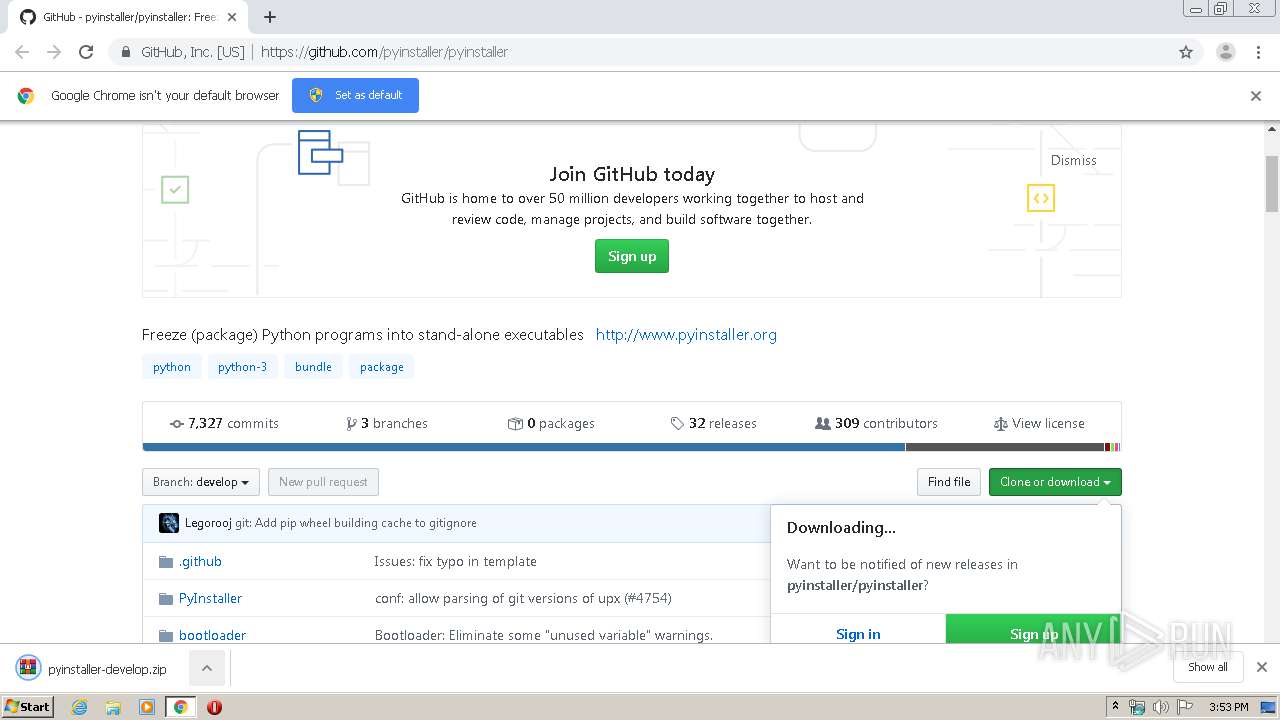Screen dimensions: 1280x720
Task: Go forward with the browser forward arrow
Action: tap(54, 52)
